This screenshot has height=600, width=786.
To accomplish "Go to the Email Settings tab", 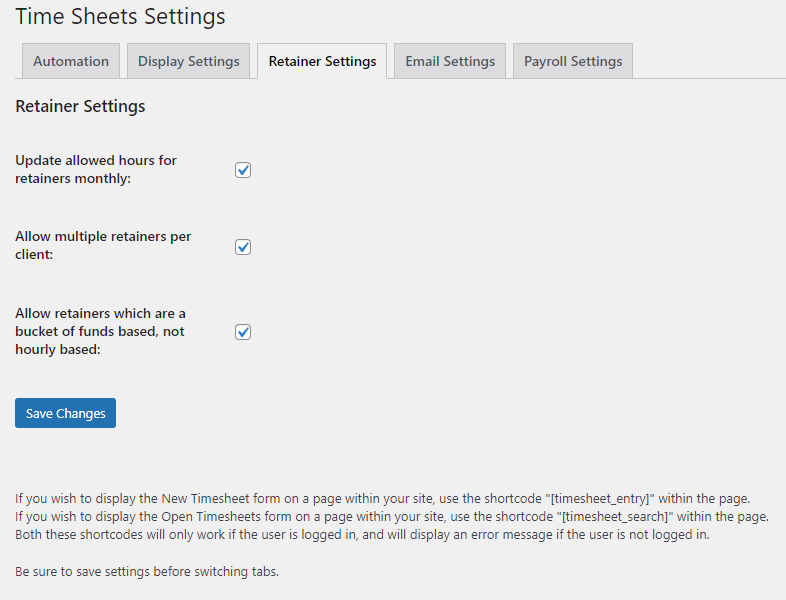I will tap(450, 61).
